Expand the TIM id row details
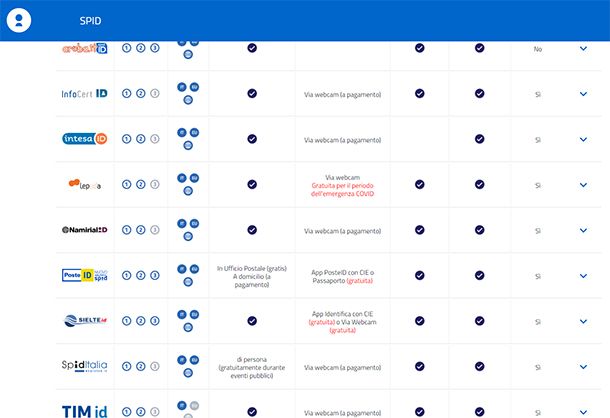Screen dimensions: 610x418 (583, 412)
